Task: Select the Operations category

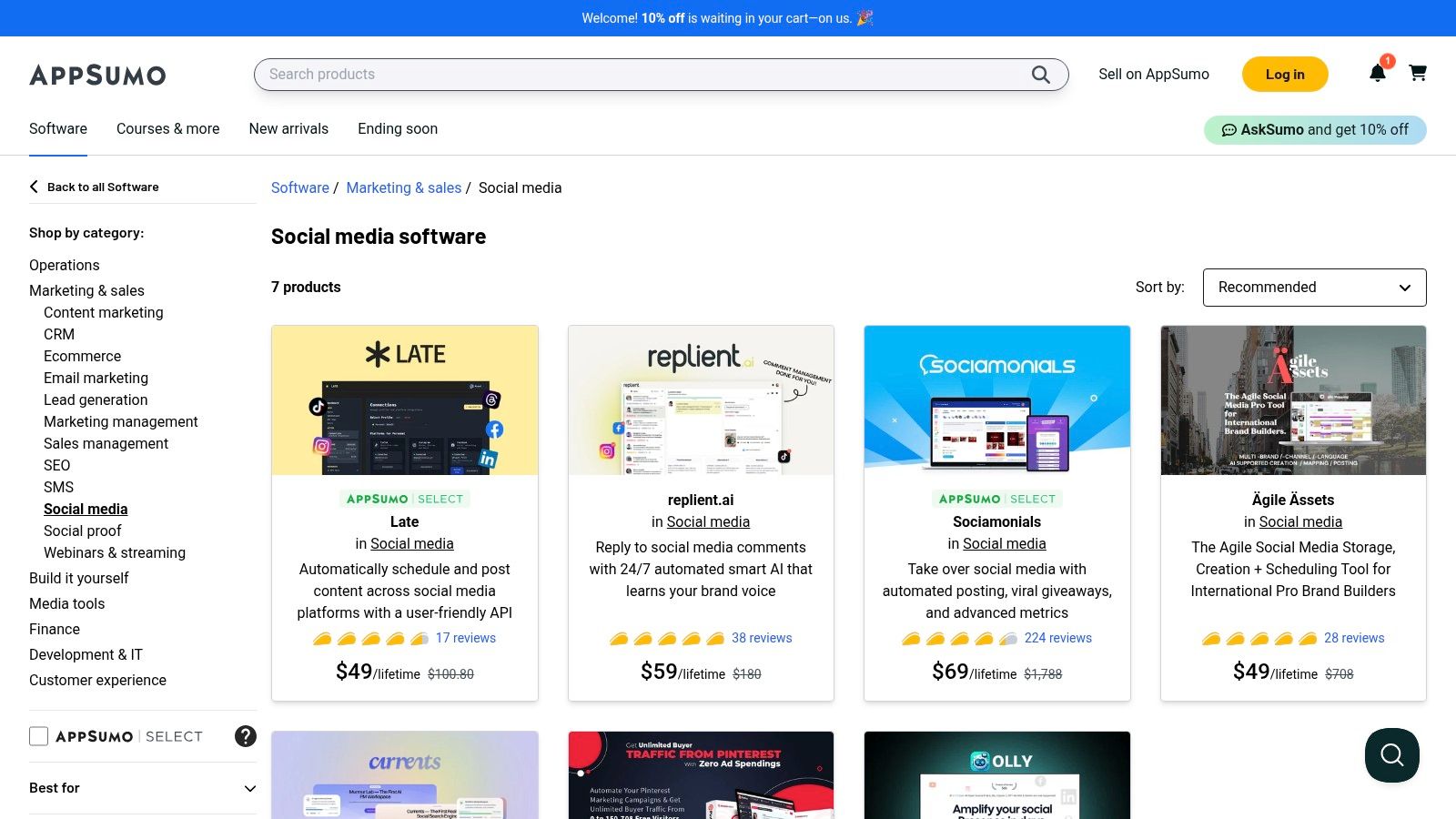Action: click(x=65, y=265)
